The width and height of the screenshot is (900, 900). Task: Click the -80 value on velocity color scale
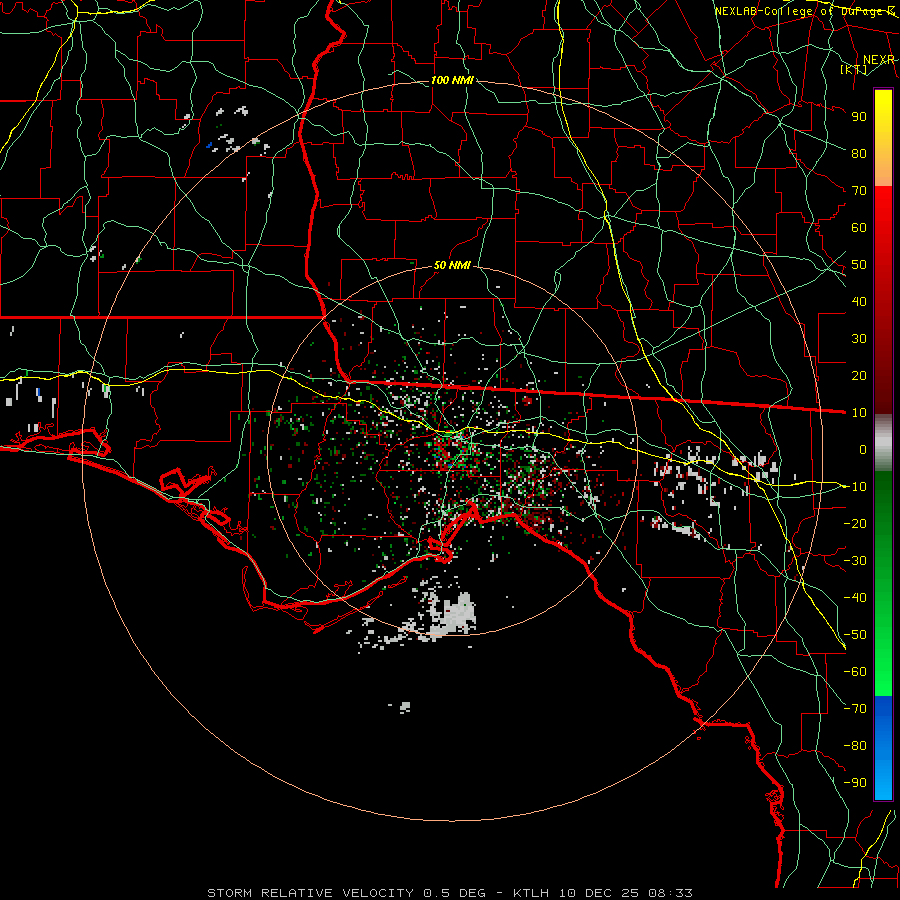coord(855,746)
